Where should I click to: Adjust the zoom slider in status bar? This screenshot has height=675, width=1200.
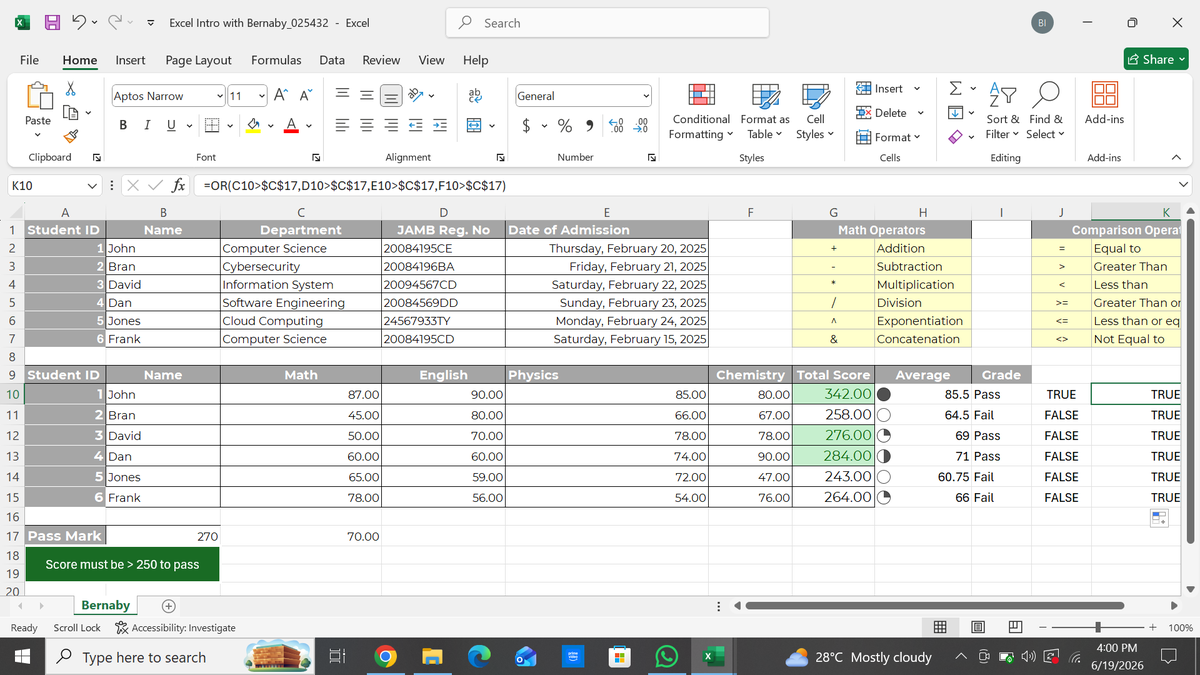[1097, 628]
